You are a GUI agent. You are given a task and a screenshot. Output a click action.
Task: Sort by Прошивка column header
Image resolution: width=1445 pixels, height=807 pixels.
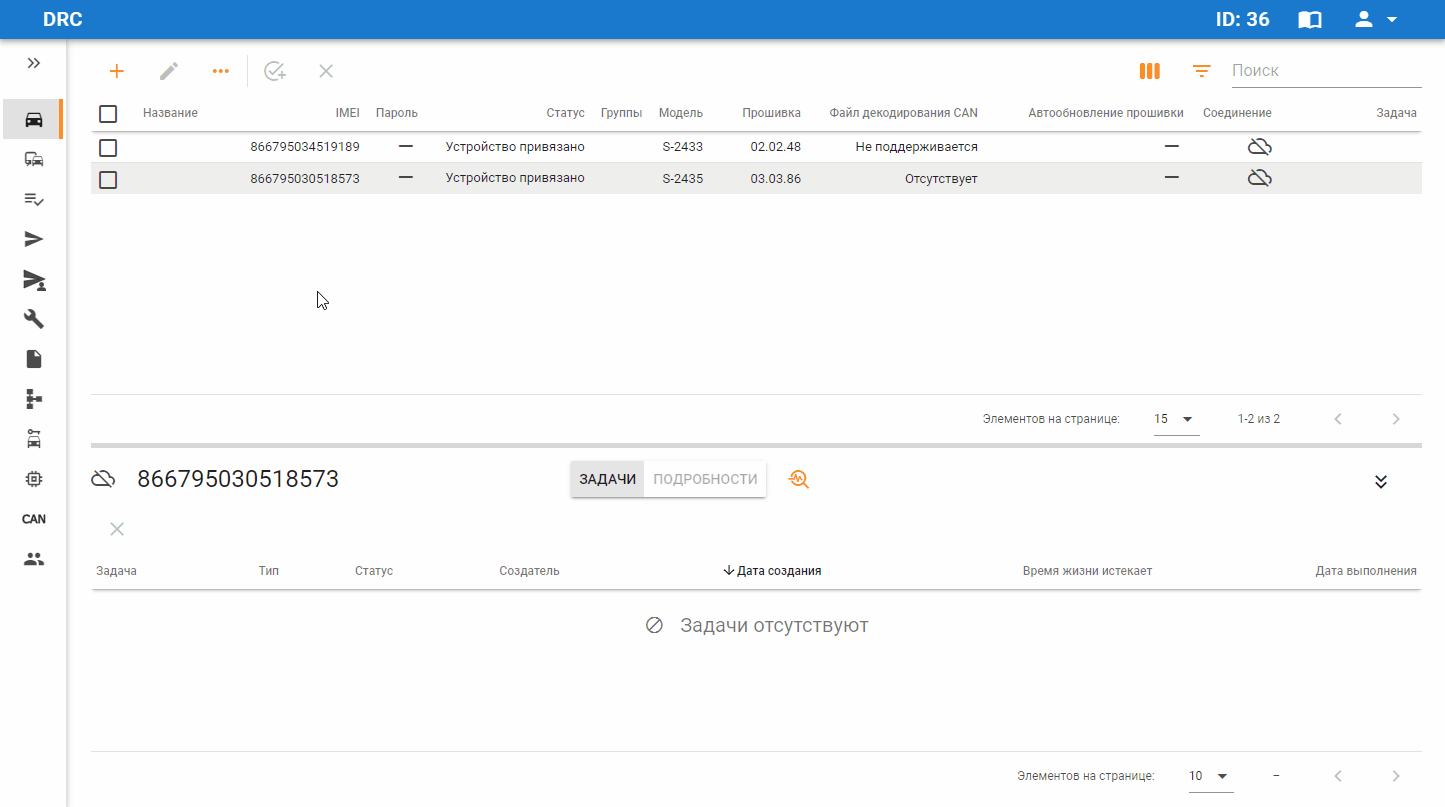771,113
